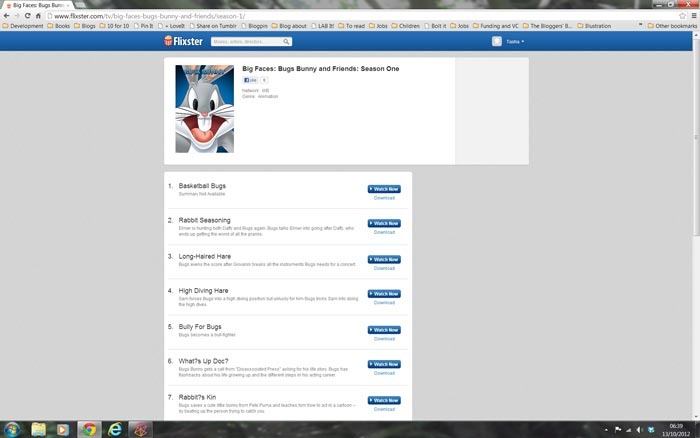
Task: Click the taskbar clock and date
Action: [676, 430]
